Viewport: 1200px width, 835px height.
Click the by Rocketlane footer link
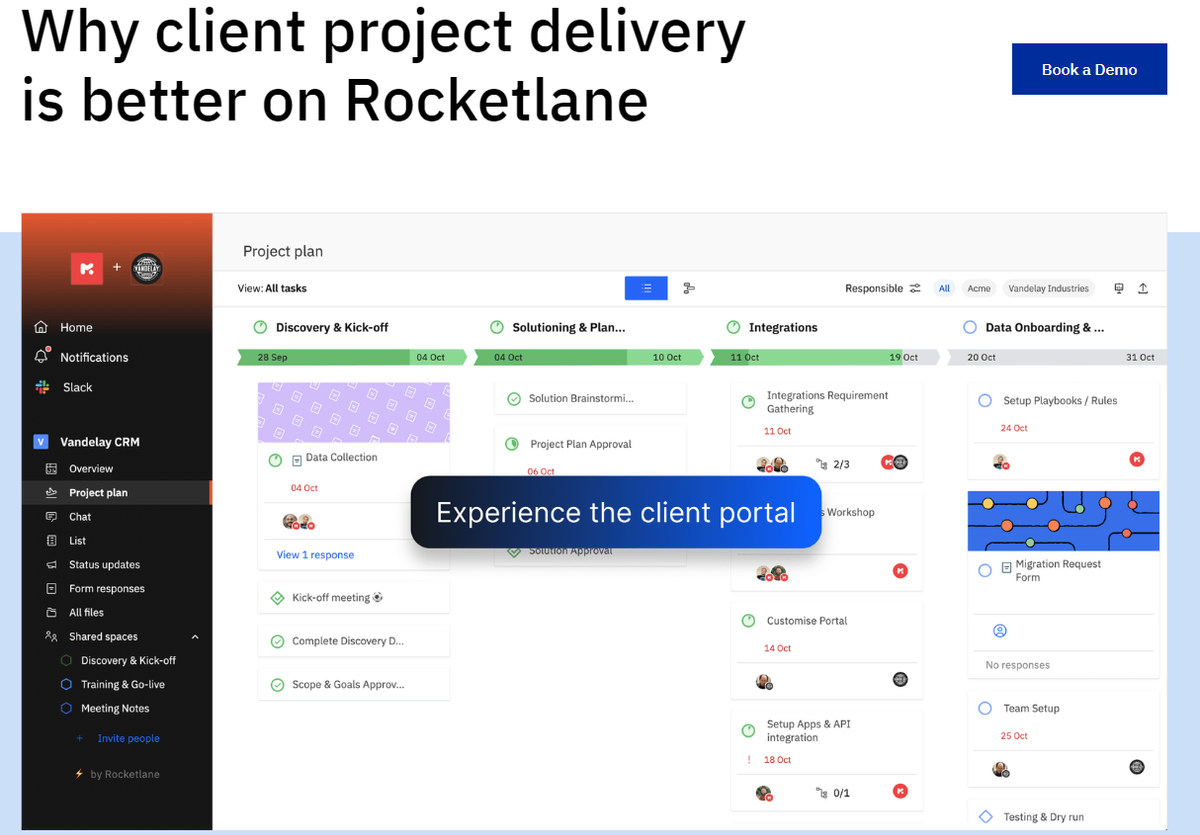pos(125,774)
